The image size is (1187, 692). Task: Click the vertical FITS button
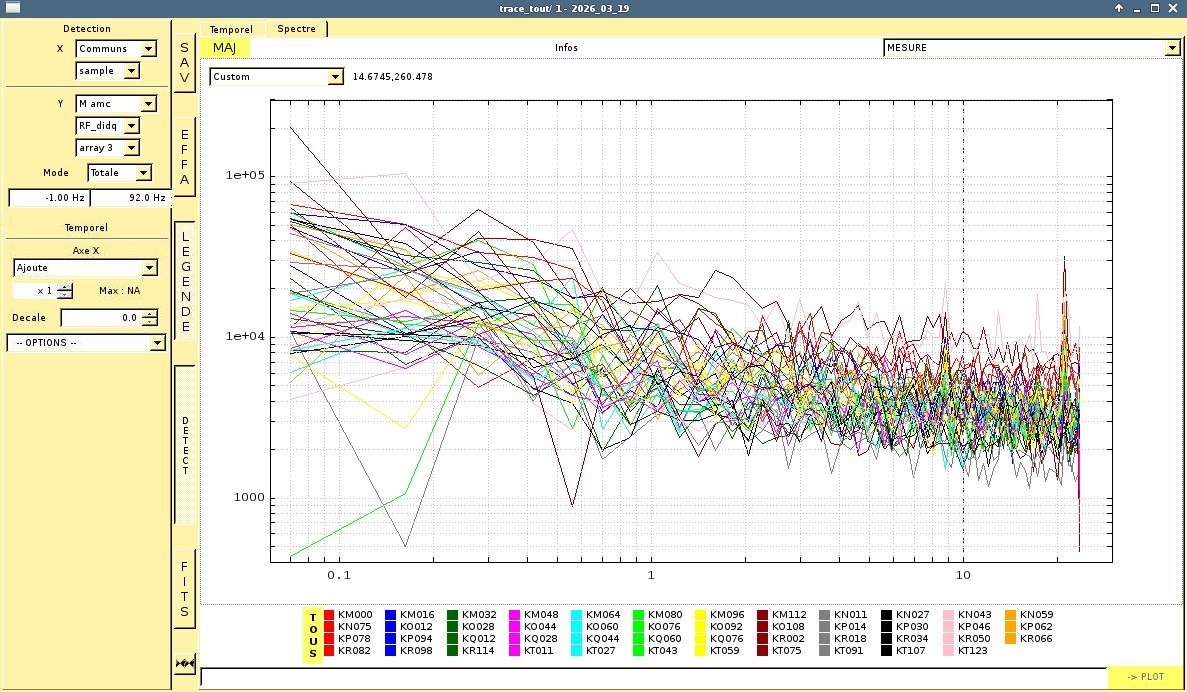[x=185, y=589]
